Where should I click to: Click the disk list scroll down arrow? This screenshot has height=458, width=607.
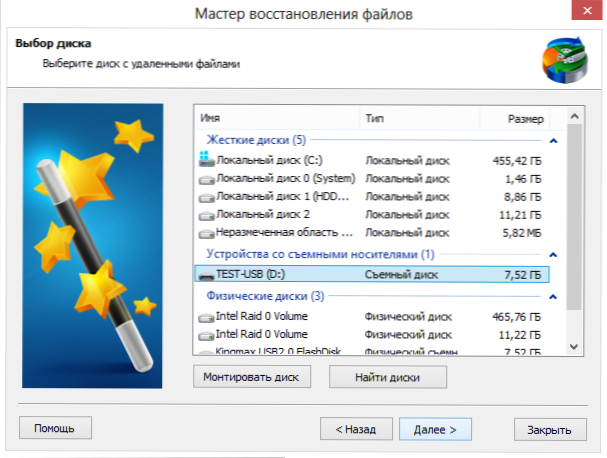coord(574,347)
